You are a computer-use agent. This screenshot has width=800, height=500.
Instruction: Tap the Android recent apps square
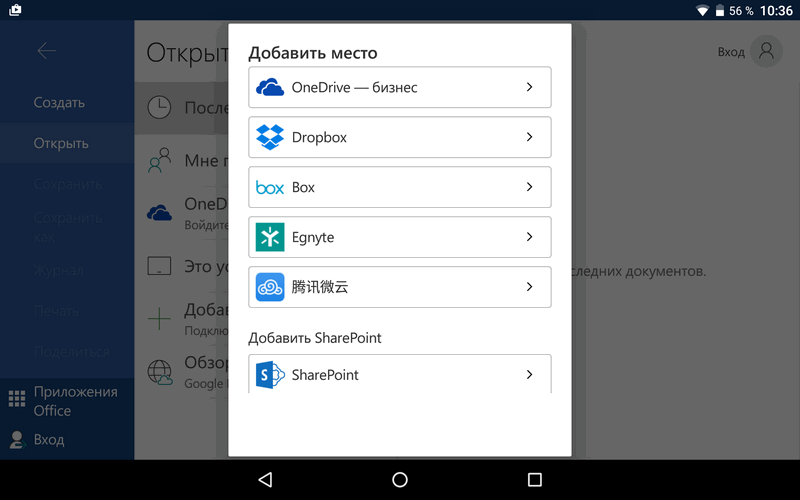coord(535,480)
